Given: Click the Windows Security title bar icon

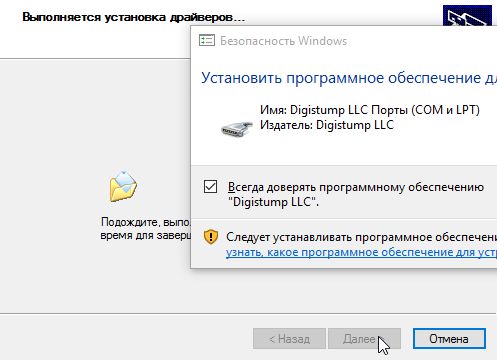Looking at the screenshot, I should pos(207,41).
